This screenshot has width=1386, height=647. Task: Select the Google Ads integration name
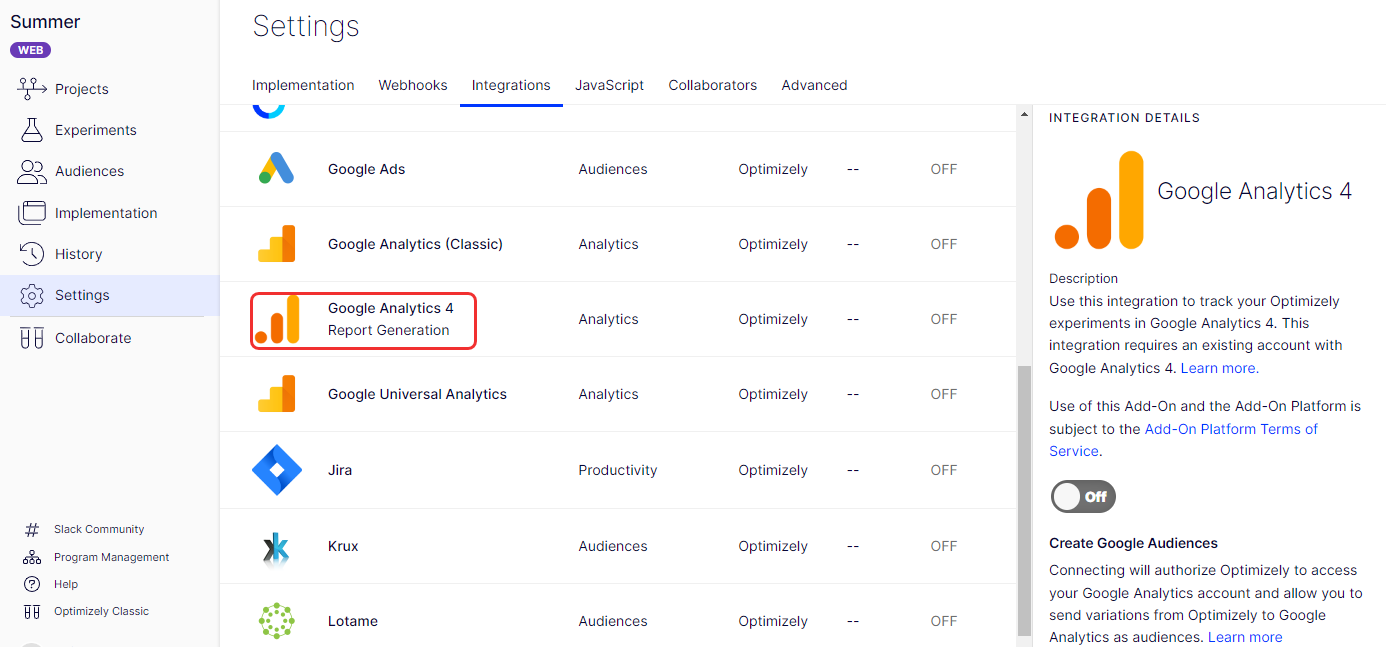tap(367, 169)
